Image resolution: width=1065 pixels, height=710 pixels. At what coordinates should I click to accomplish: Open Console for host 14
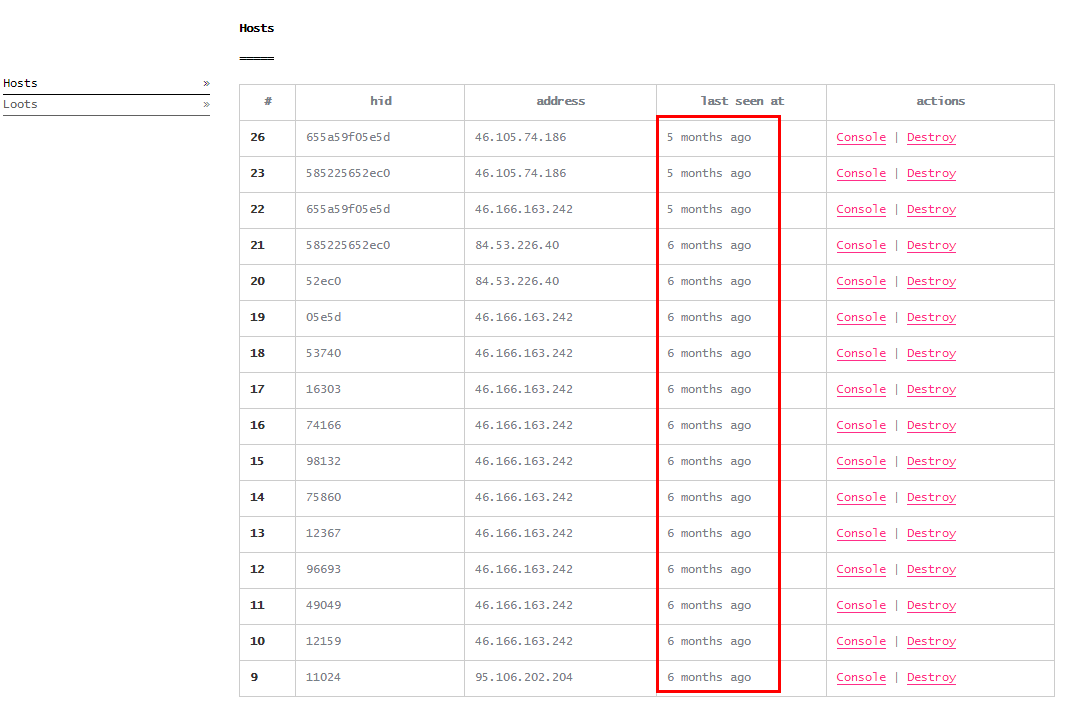pyautogui.click(x=861, y=497)
